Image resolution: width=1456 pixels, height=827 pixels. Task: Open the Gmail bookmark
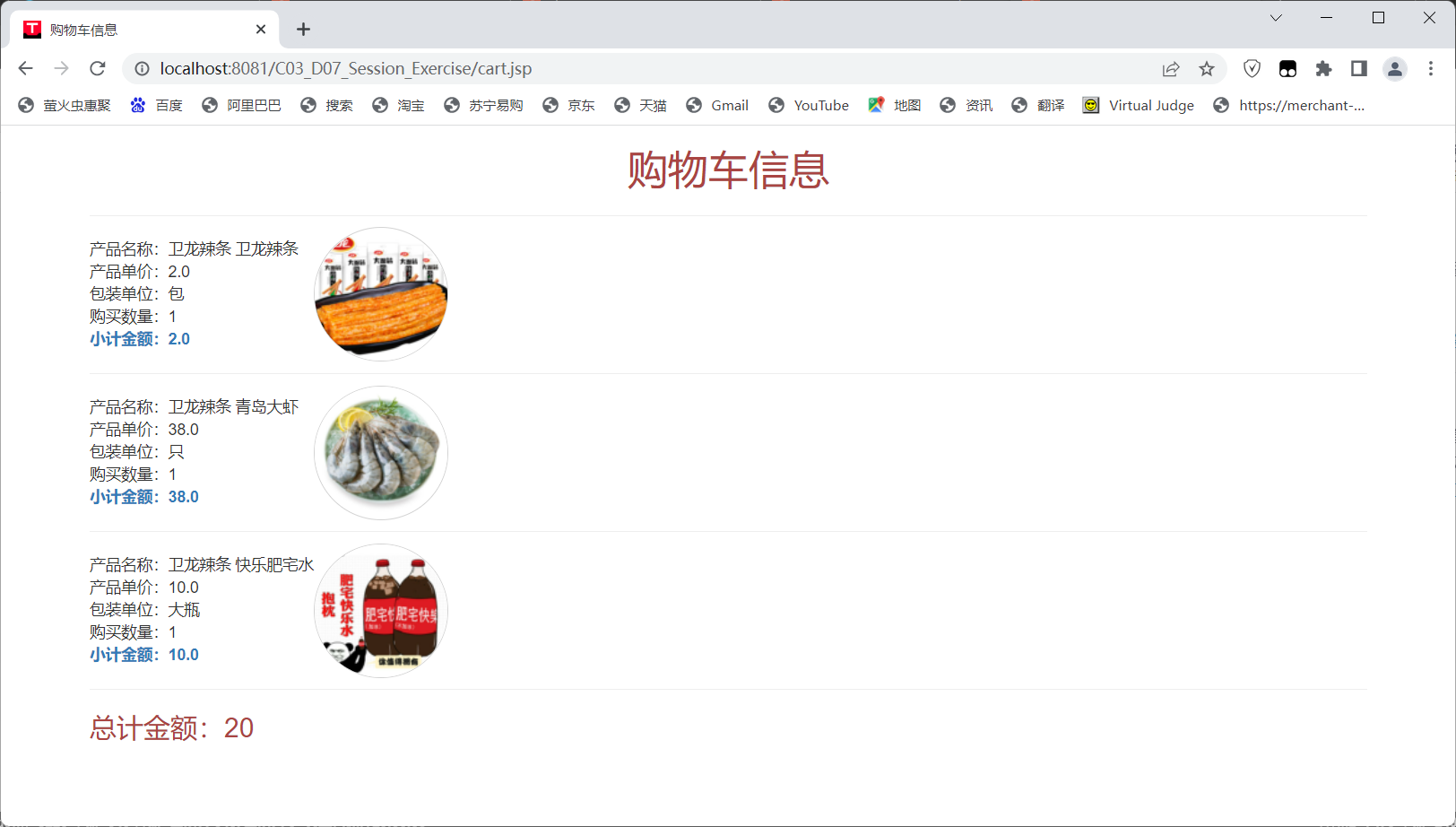[x=717, y=105]
